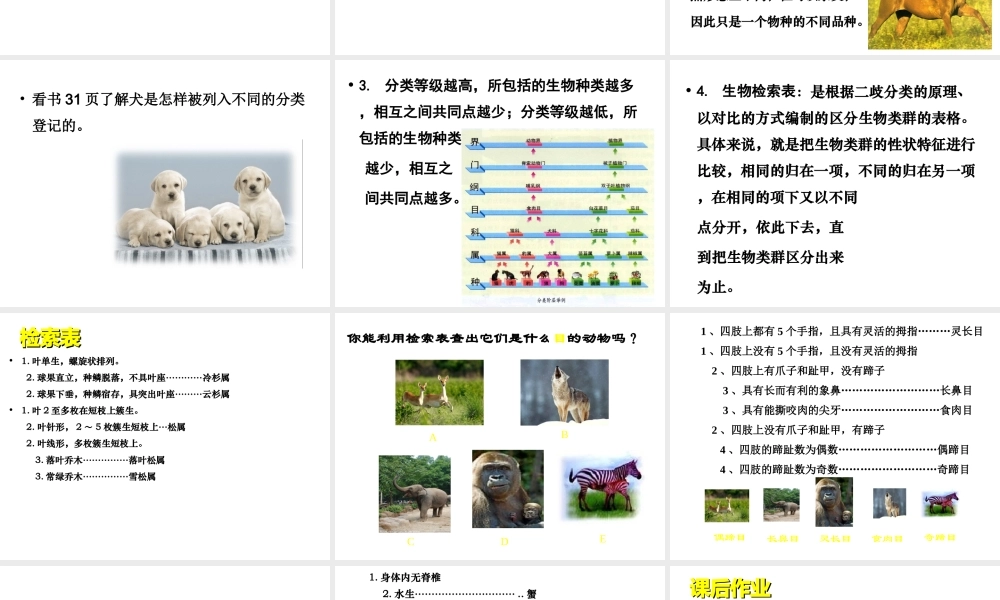The width and height of the screenshot is (1000, 600).
Task: Click the line 2. 叶线形，多枚簇生短枝上。
Action: click(85, 443)
